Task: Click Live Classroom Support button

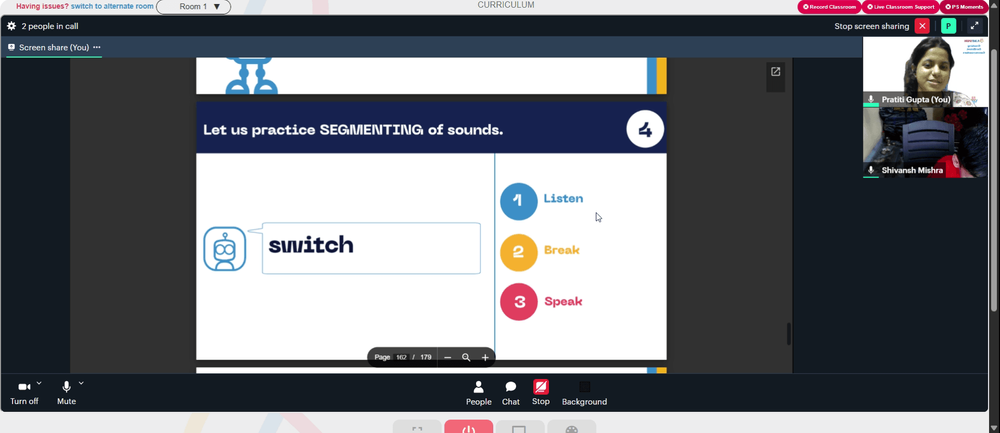Action: [900, 7]
